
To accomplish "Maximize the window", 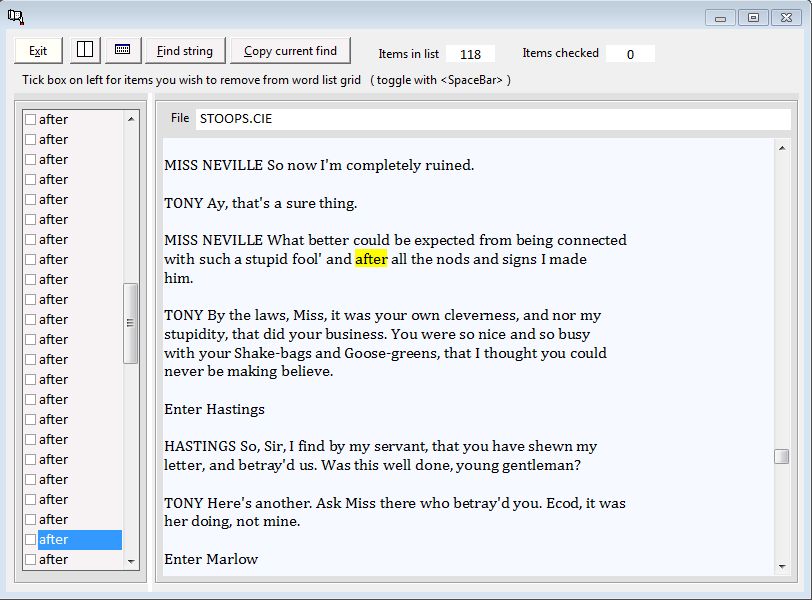I will pos(753,18).
